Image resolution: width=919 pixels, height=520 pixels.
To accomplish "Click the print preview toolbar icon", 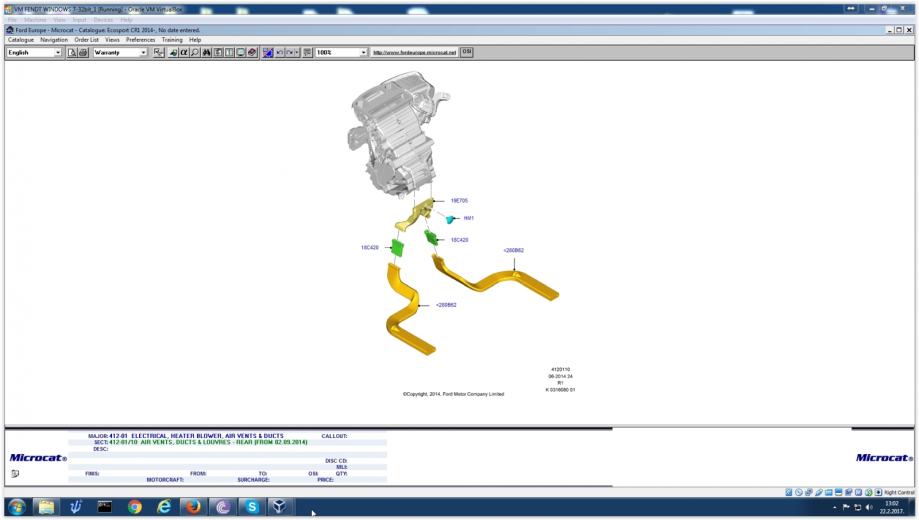I will coord(72,52).
